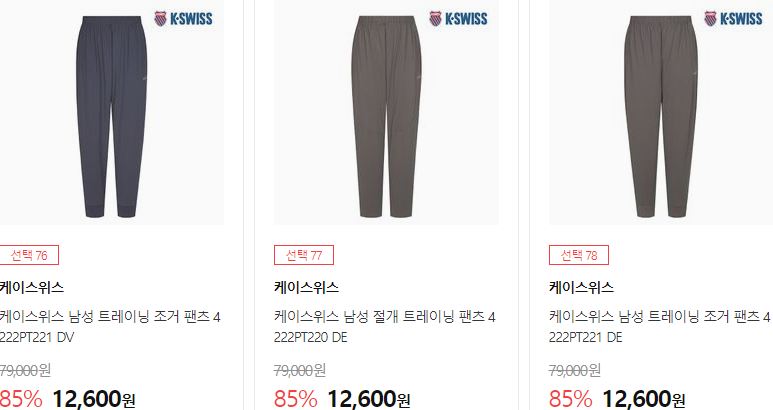
Task: Click the 케이스위스 brand name under 선택 76
Action: click(x=32, y=287)
